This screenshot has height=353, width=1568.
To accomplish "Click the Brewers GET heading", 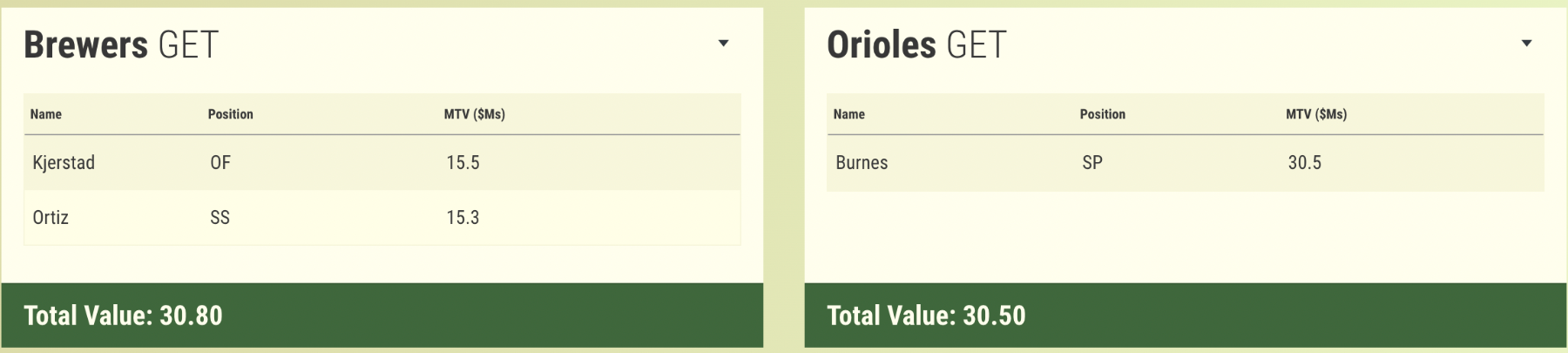I will pyautogui.click(x=121, y=44).
